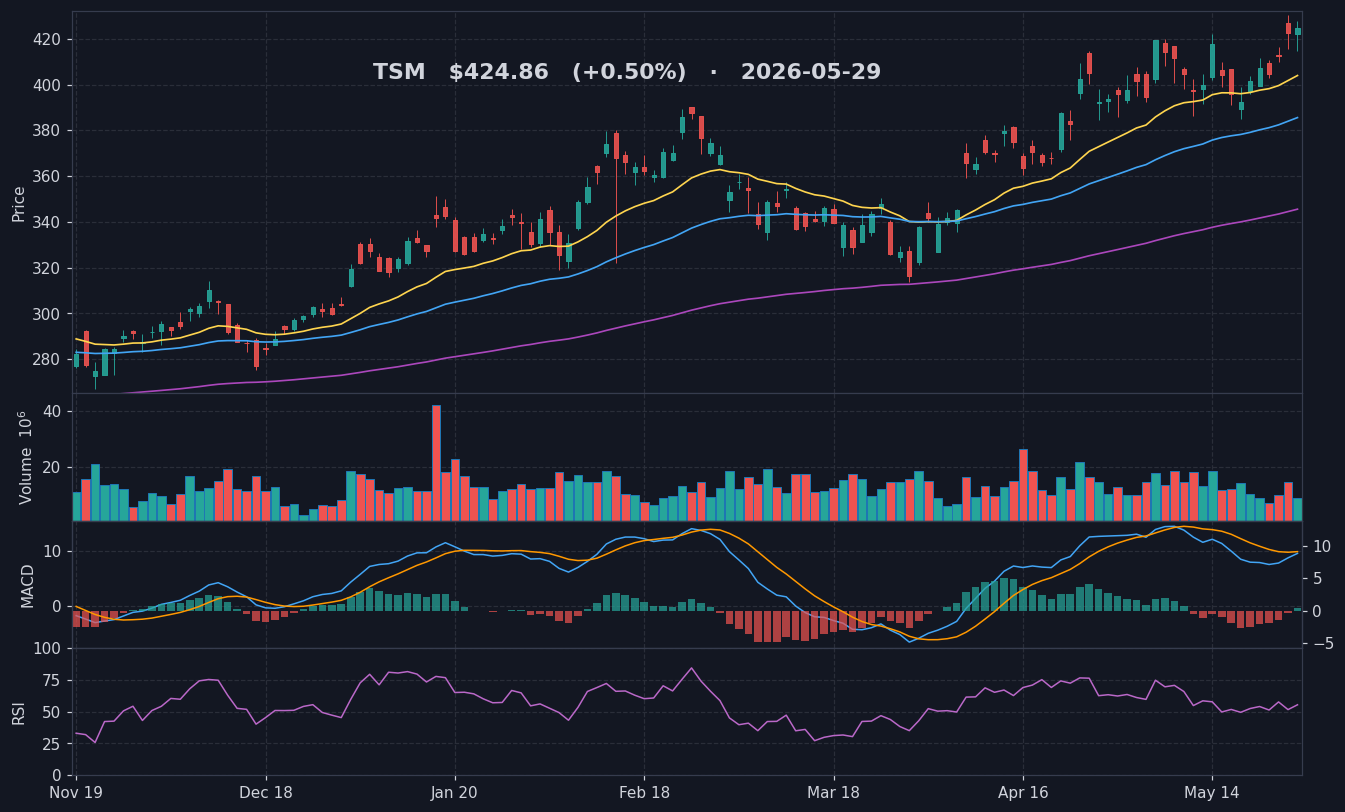Click the May 14 date axis label
The image size is (1345, 812).
pos(1212,793)
